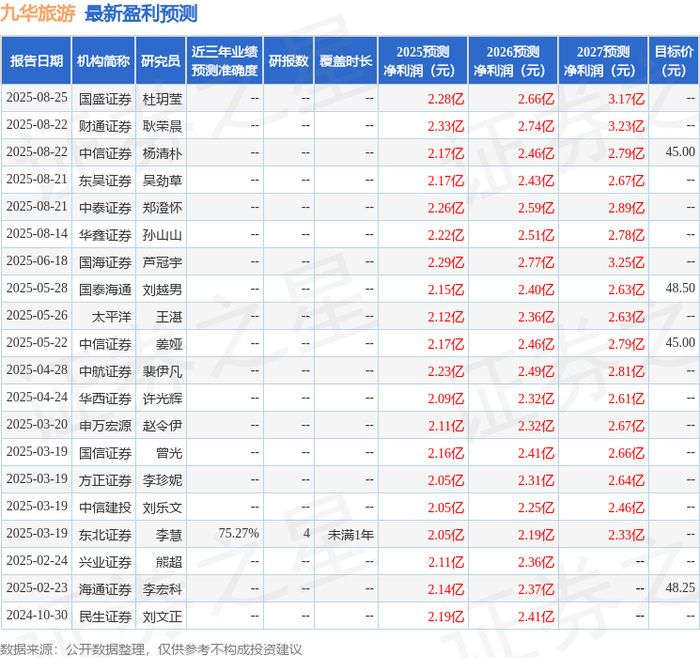This screenshot has width=700, height=658.
Task: Click the 2.74亿 2026 profit forecast
Action: (x=536, y=126)
